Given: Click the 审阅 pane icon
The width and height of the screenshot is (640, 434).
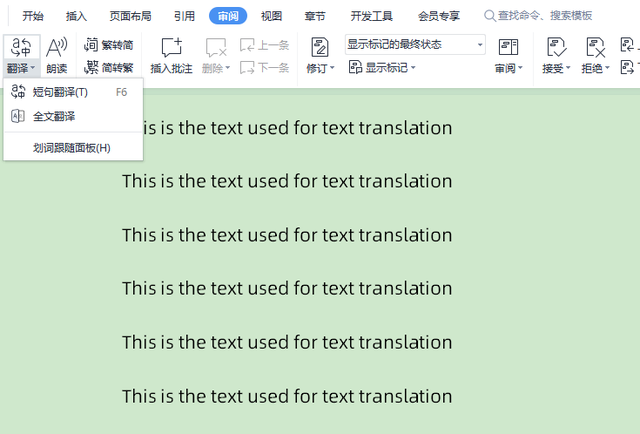Looking at the screenshot, I should tap(508, 48).
